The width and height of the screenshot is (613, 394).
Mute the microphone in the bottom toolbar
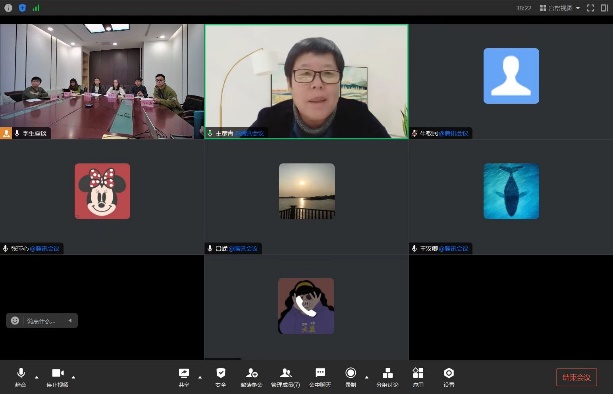tap(21, 377)
